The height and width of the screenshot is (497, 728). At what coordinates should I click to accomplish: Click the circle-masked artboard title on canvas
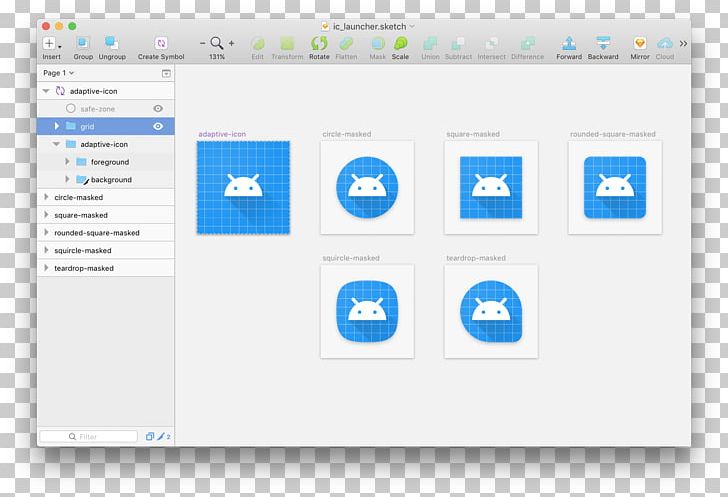[347, 134]
